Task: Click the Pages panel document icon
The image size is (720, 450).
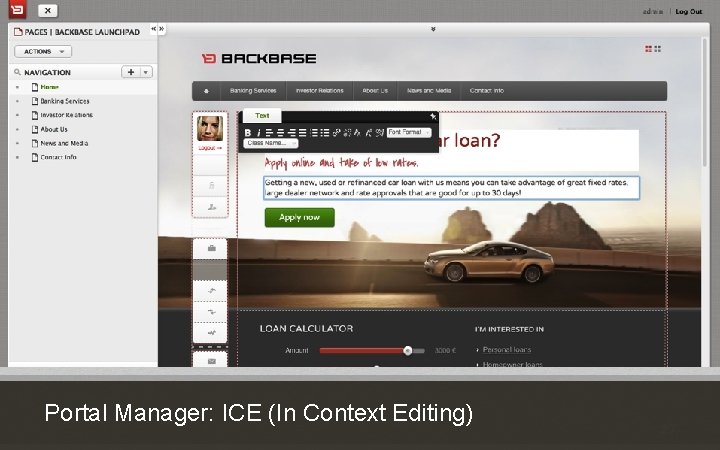Action: coord(18,32)
